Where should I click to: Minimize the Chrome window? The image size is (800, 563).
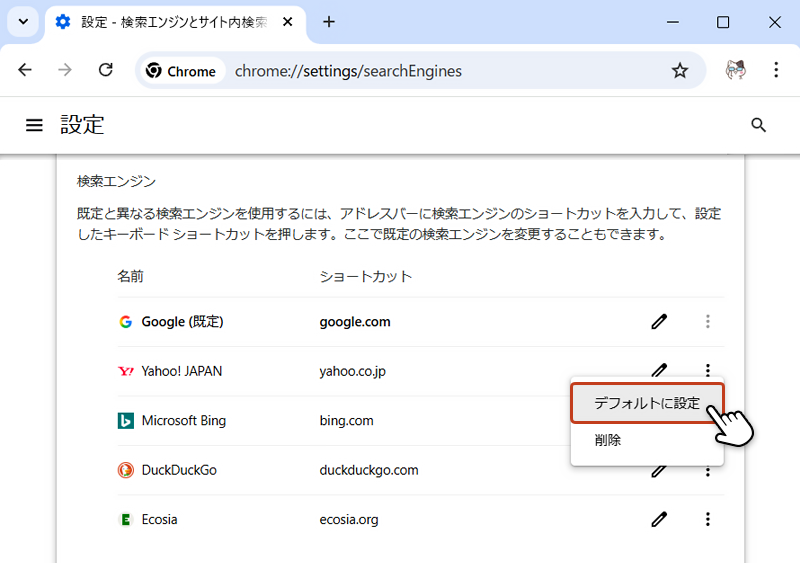(x=673, y=22)
